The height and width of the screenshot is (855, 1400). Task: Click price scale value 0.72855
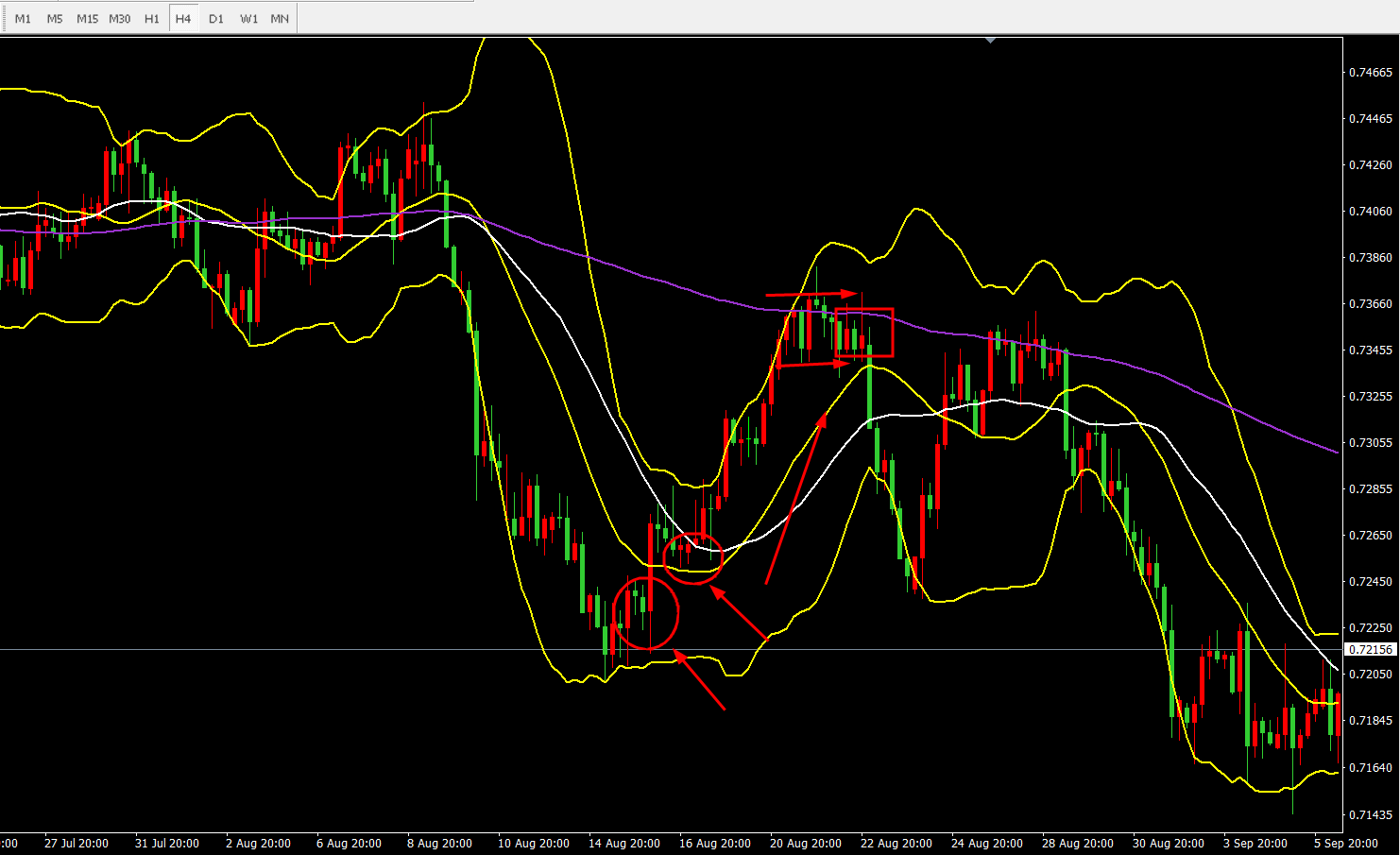(x=1370, y=488)
